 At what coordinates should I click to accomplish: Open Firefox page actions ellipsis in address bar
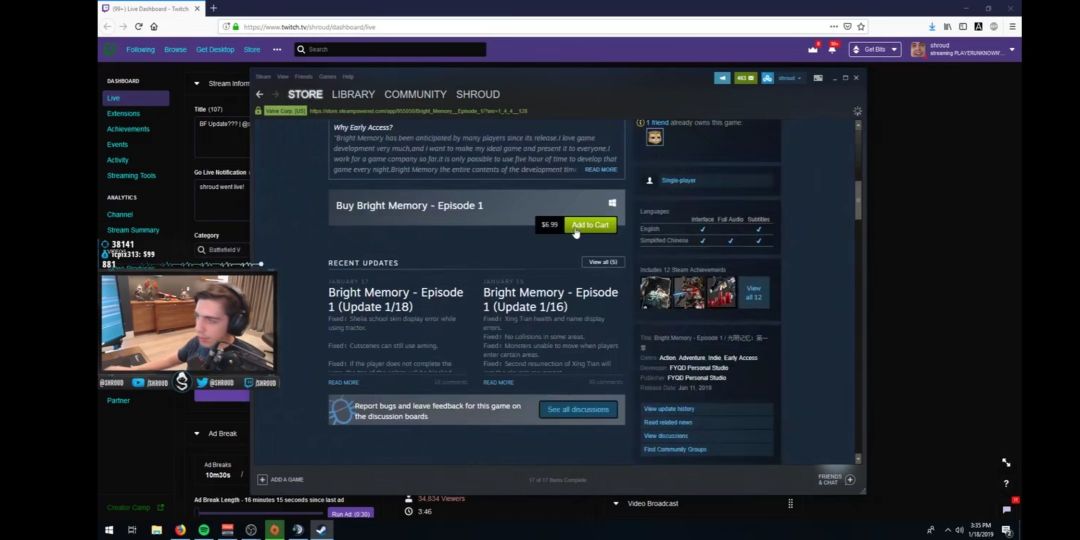tap(834, 26)
